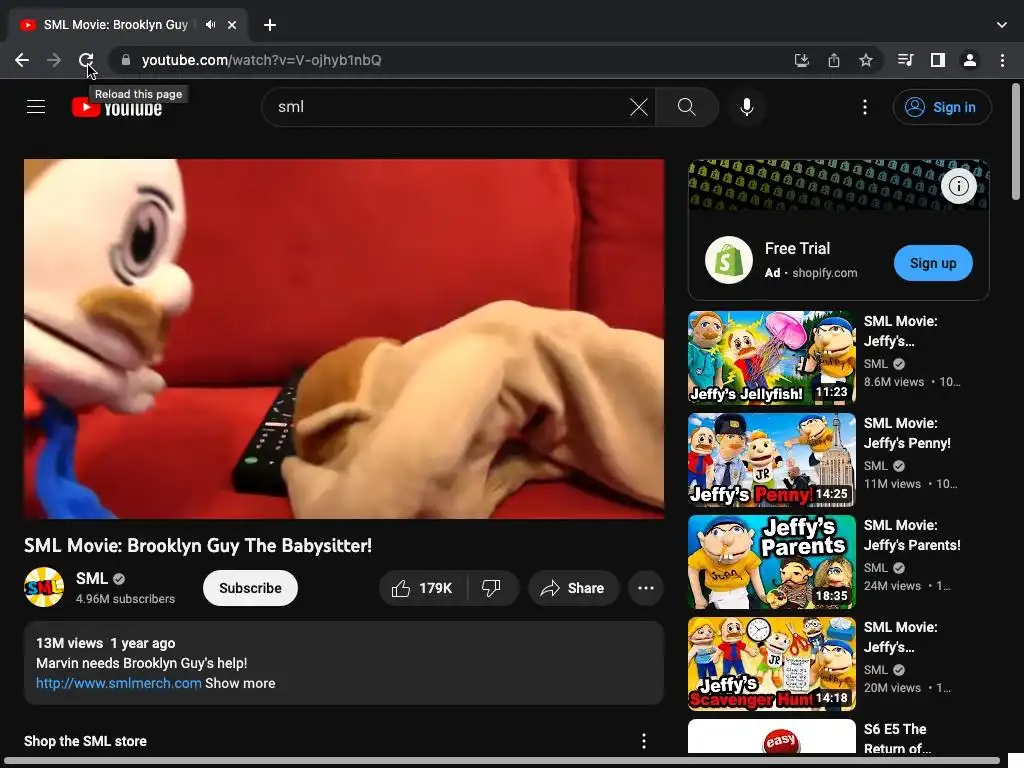Open the SML channel name link
The width and height of the screenshot is (1024, 768).
[x=91, y=578]
